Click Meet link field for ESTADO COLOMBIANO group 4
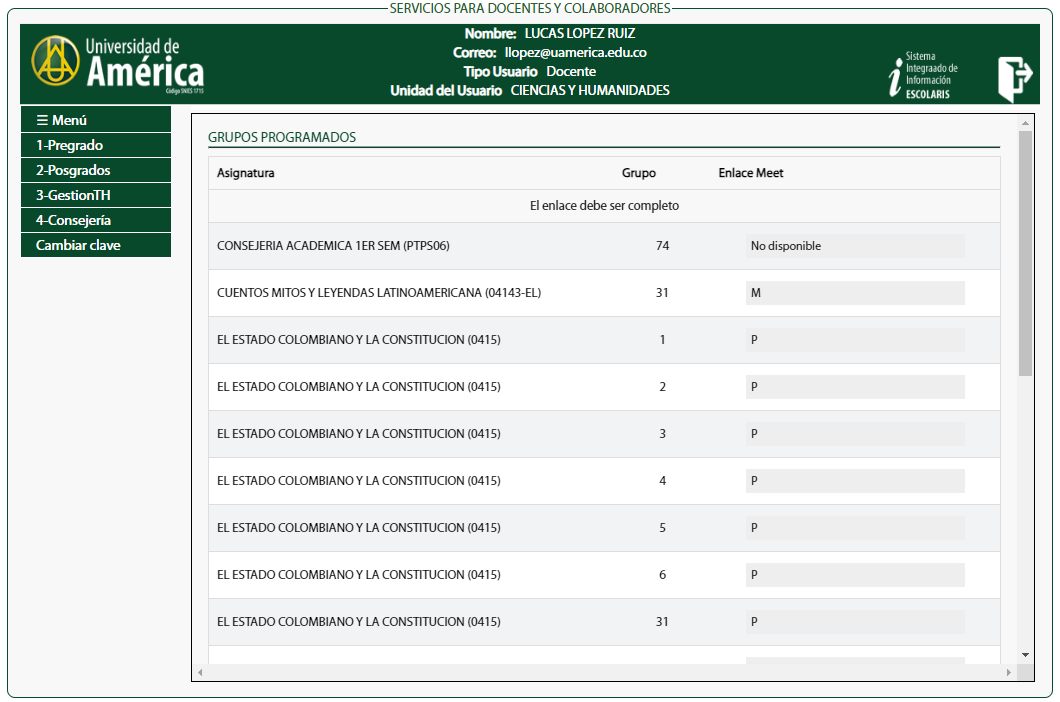The image size is (1060, 702). tap(854, 481)
